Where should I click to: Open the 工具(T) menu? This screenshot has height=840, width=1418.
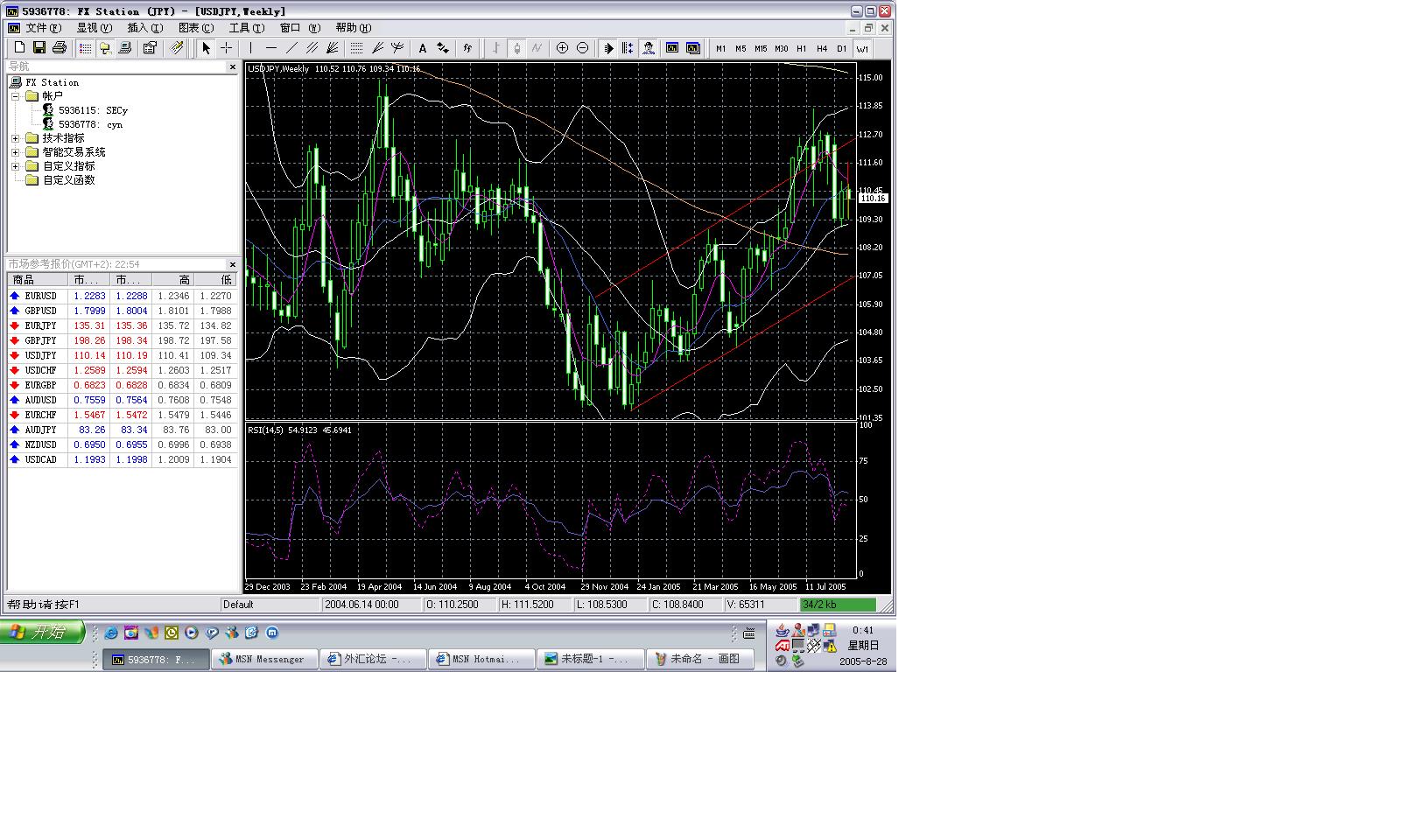click(x=246, y=28)
